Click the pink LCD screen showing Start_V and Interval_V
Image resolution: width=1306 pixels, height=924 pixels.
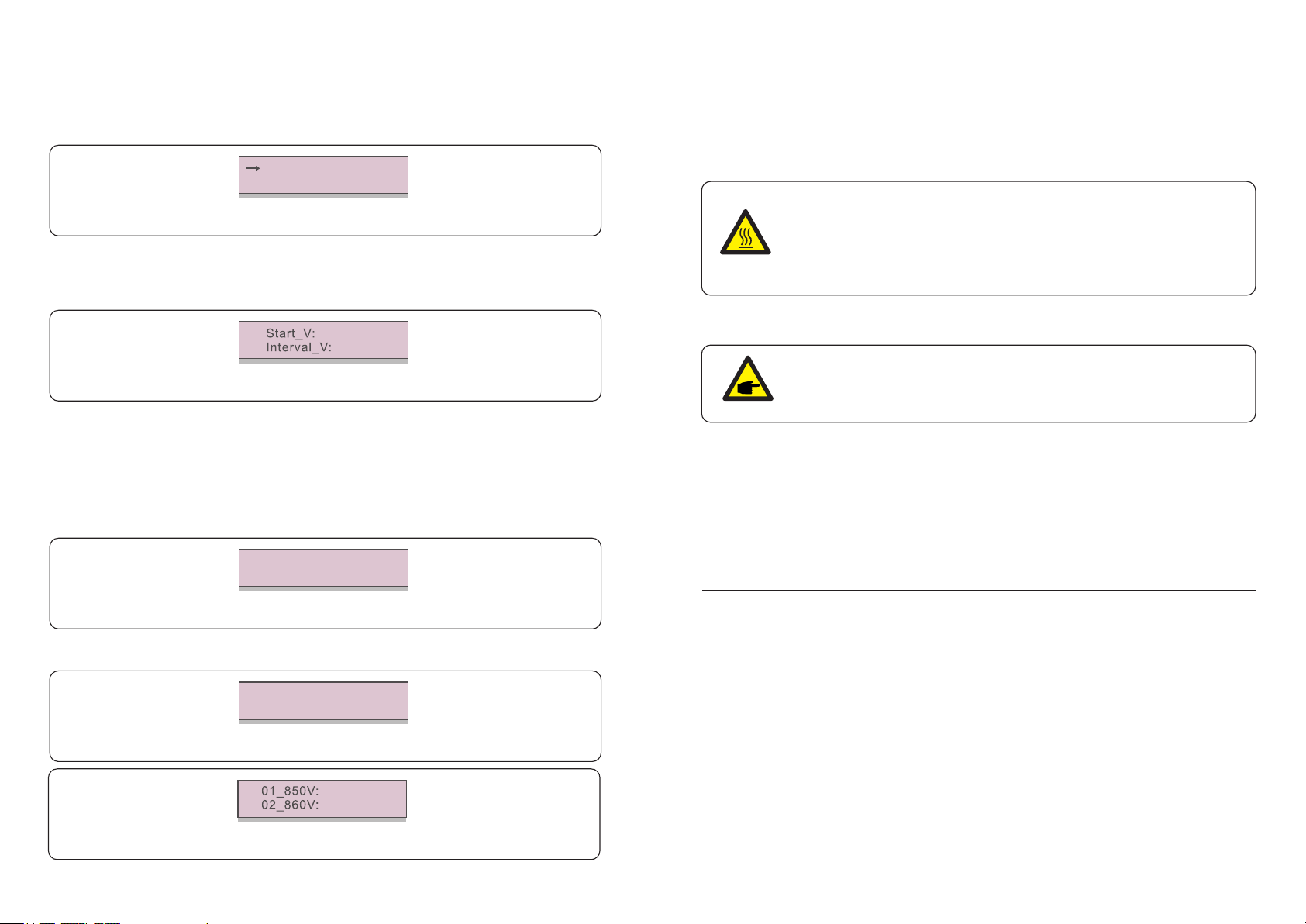(x=323, y=340)
